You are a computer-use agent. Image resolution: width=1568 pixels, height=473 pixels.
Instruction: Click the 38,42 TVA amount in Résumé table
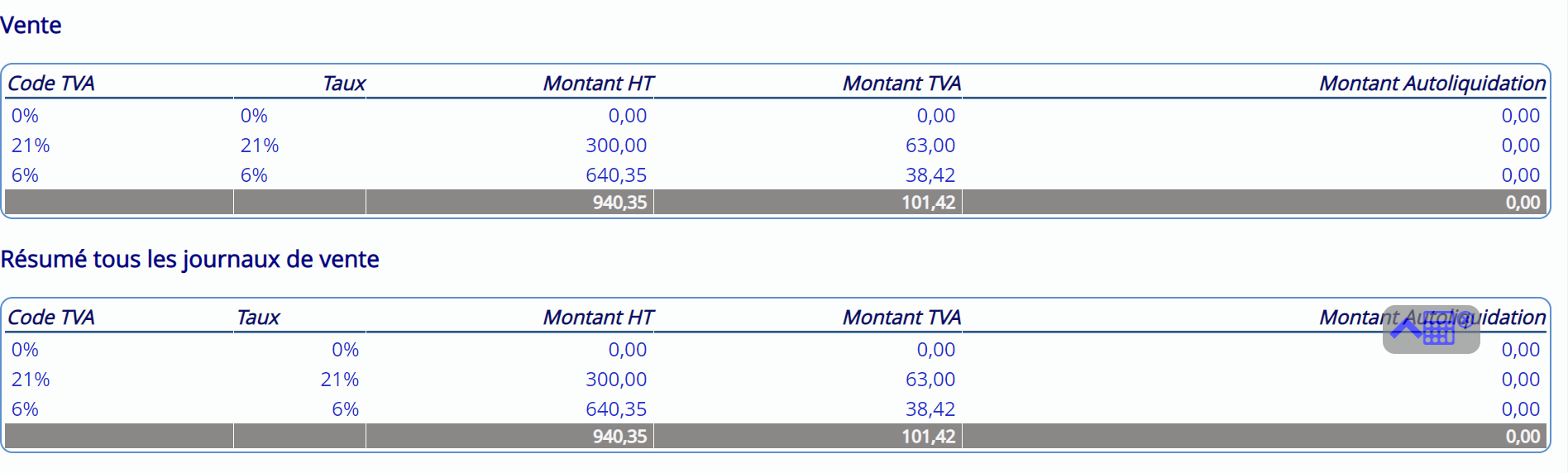pos(930,409)
